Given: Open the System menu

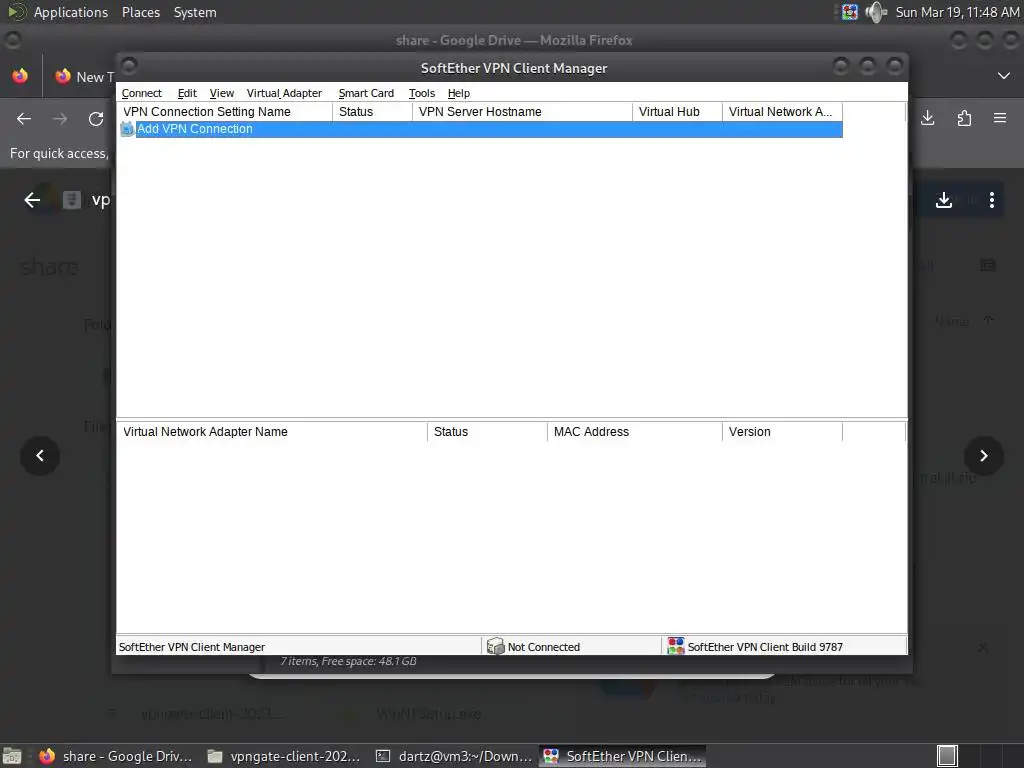Looking at the screenshot, I should click(x=195, y=12).
